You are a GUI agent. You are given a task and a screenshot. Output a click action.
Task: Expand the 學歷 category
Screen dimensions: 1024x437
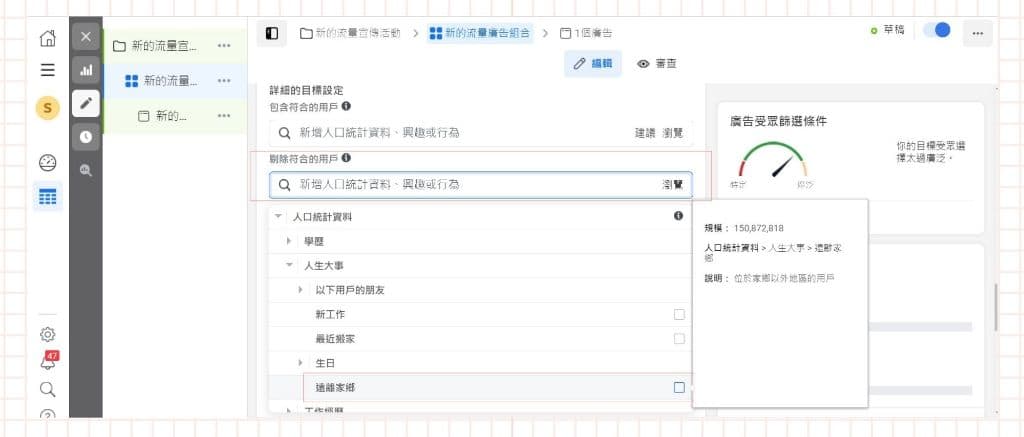point(289,241)
